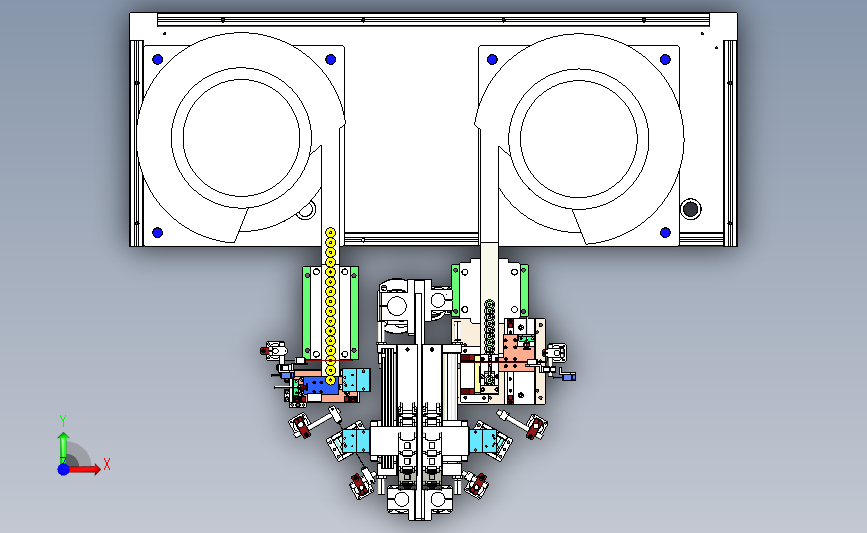
Task: Click the blue Z axis ball of the triad
Action: [x=63, y=469]
